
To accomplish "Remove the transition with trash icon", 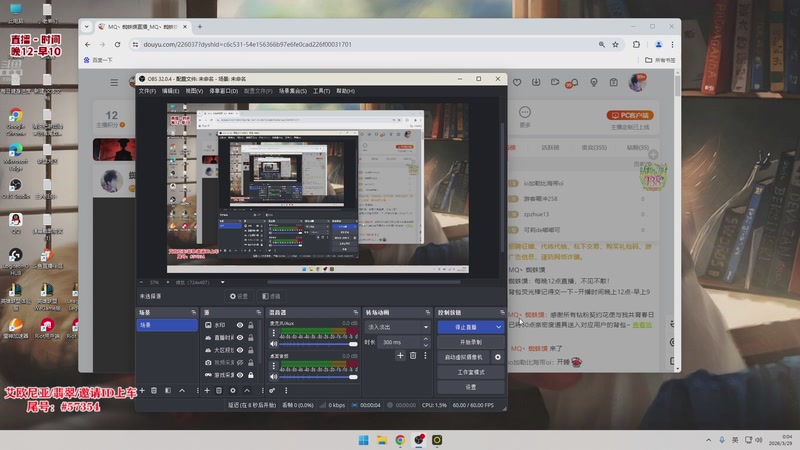I will 413,356.
